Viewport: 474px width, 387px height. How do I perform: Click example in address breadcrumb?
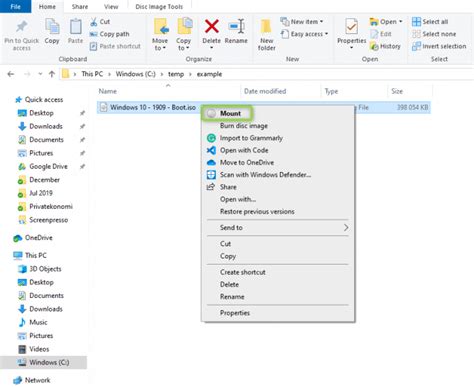click(x=209, y=74)
